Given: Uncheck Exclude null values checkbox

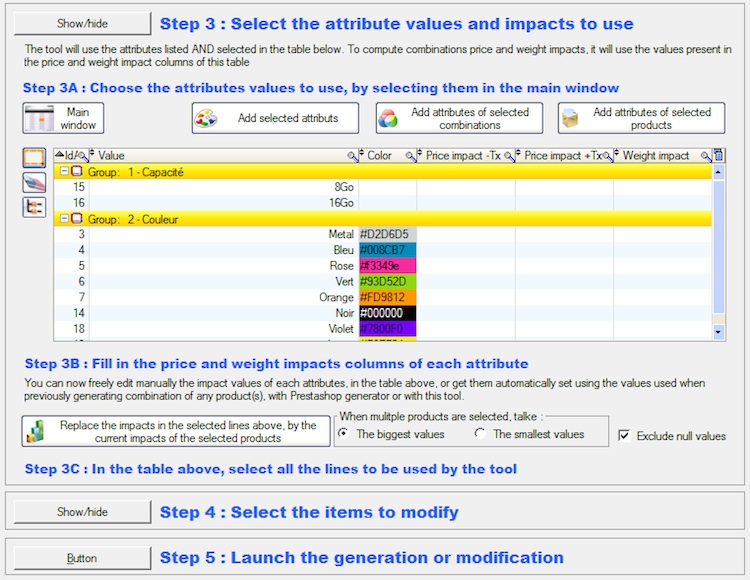Looking at the screenshot, I should click(x=624, y=436).
